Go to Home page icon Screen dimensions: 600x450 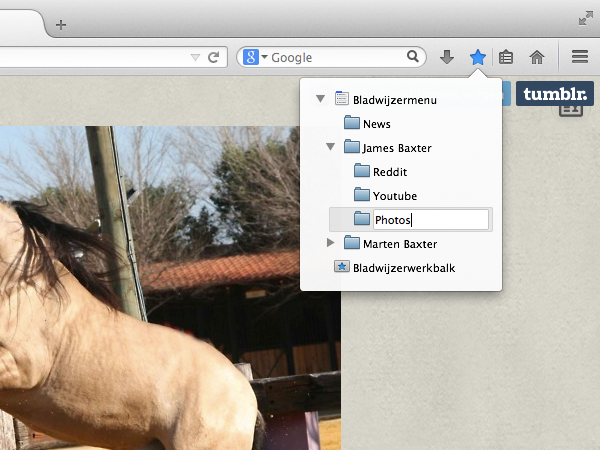[536, 57]
